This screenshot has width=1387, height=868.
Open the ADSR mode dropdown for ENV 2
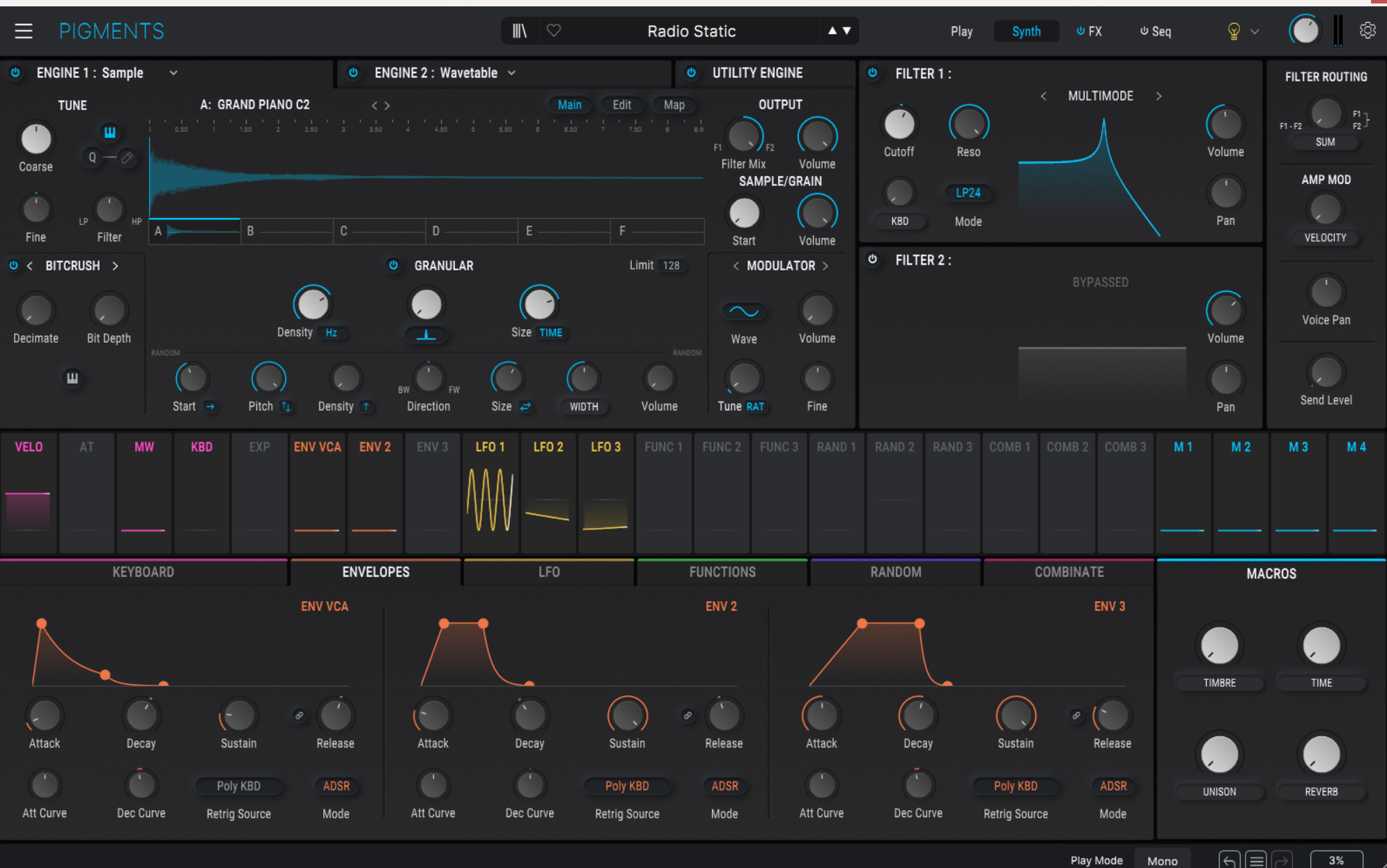pos(725,786)
